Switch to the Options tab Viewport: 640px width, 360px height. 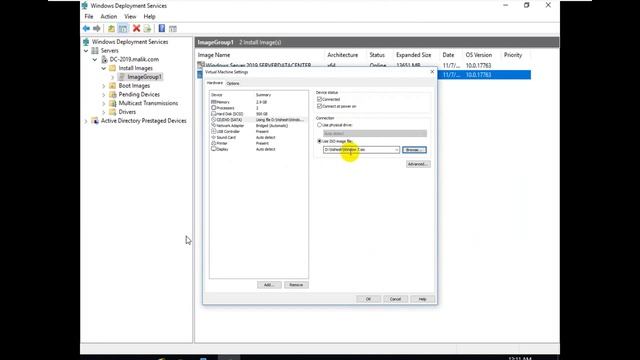point(233,83)
